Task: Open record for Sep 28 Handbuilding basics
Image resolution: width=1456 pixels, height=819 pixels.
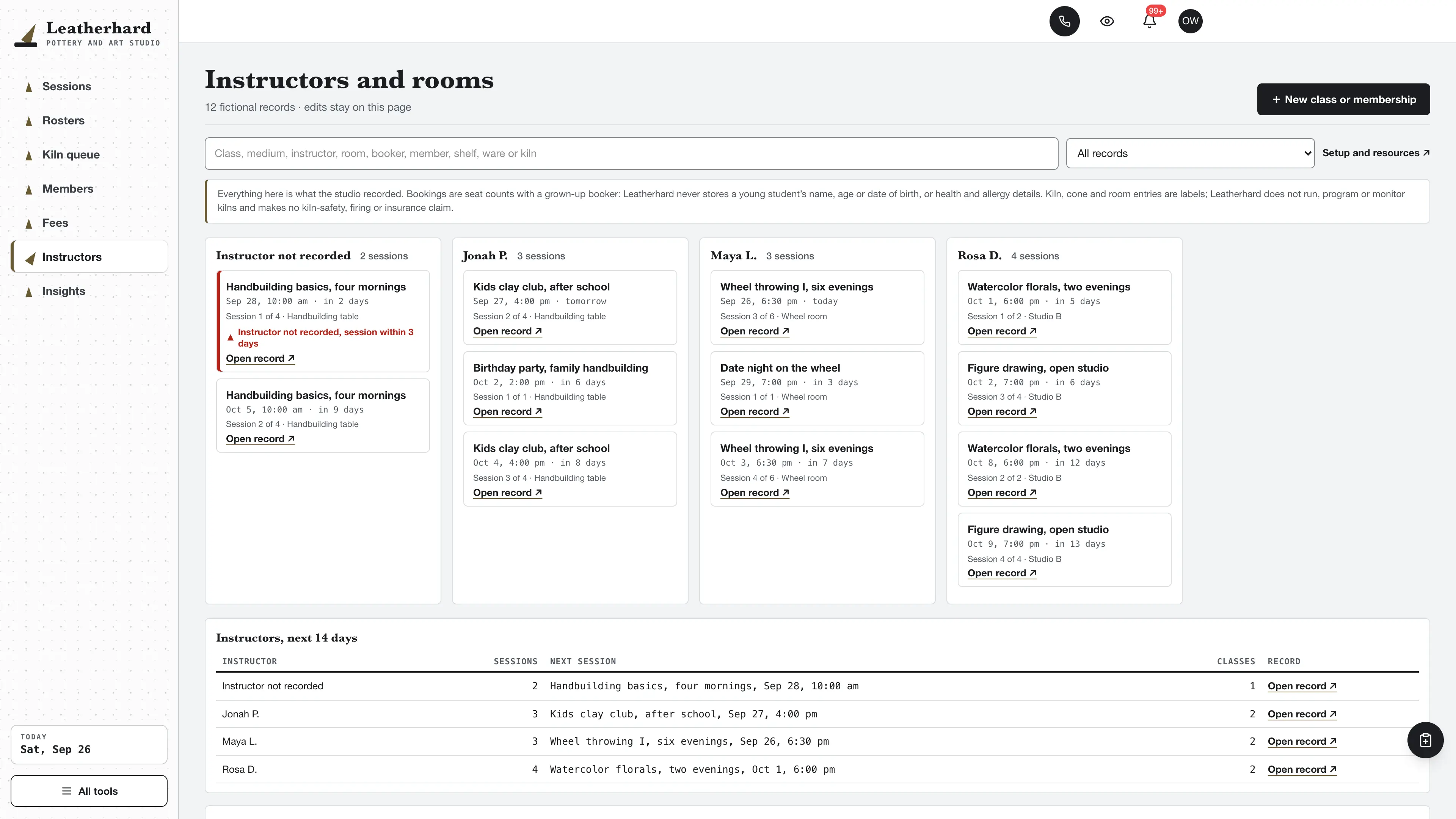Action: click(260, 358)
